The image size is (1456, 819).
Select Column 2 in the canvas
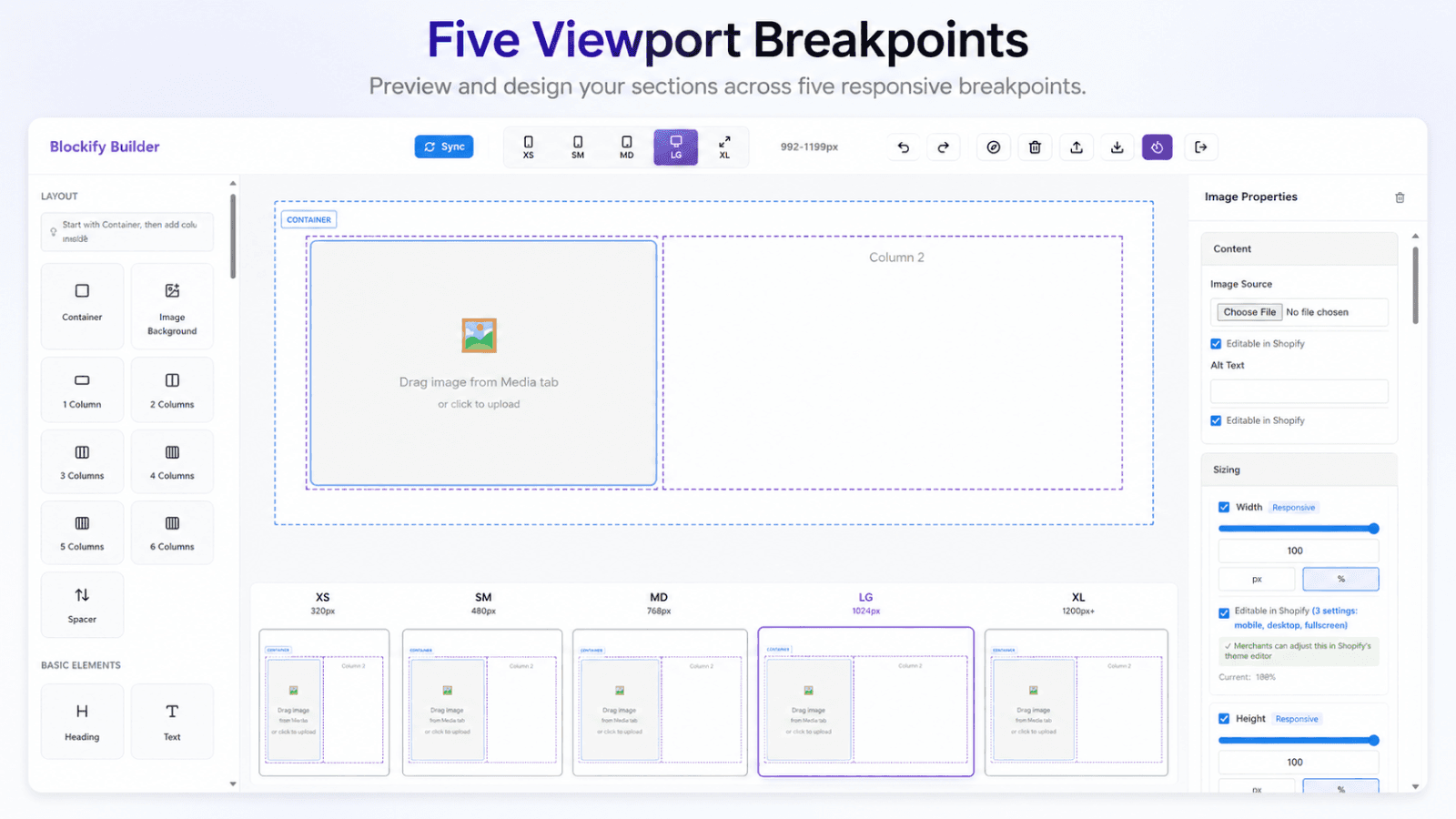893,362
